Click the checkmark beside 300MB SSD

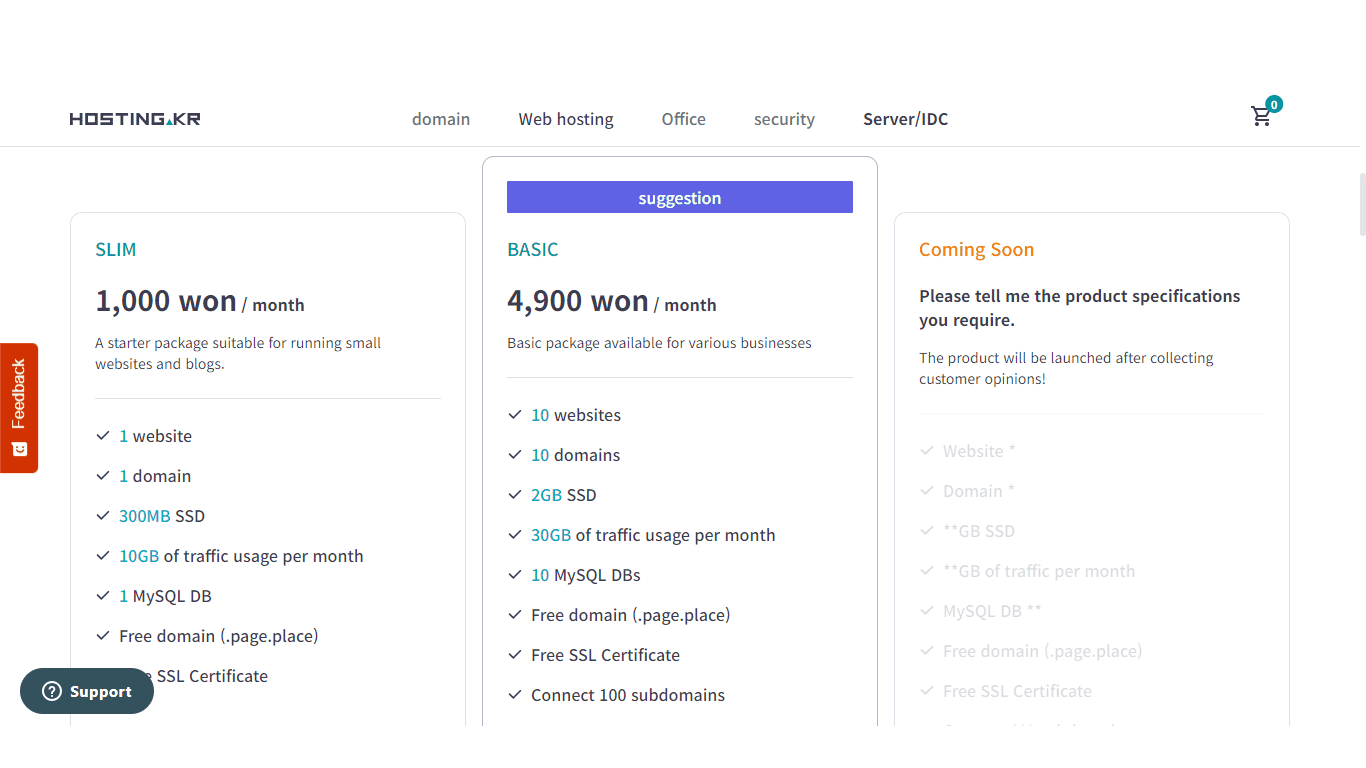[x=103, y=516]
